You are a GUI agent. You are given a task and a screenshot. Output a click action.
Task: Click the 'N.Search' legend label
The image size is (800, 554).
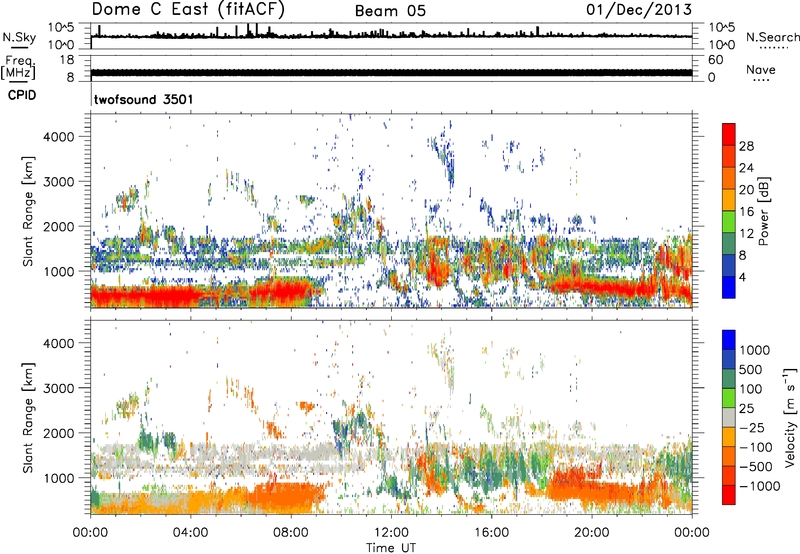[x=772, y=37]
